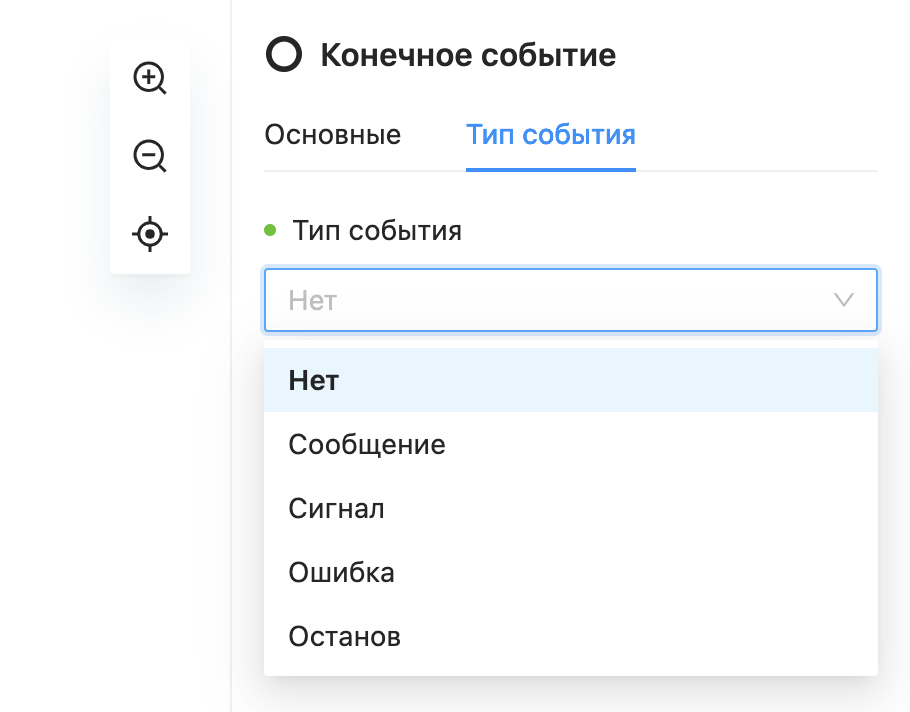
Task: Click the Конечное событие header title
Action: click(466, 55)
